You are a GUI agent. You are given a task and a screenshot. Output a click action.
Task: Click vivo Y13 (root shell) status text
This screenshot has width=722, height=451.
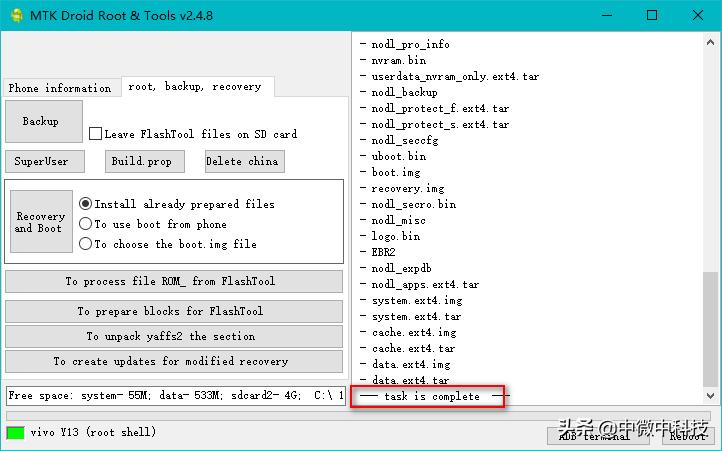point(93,432)
